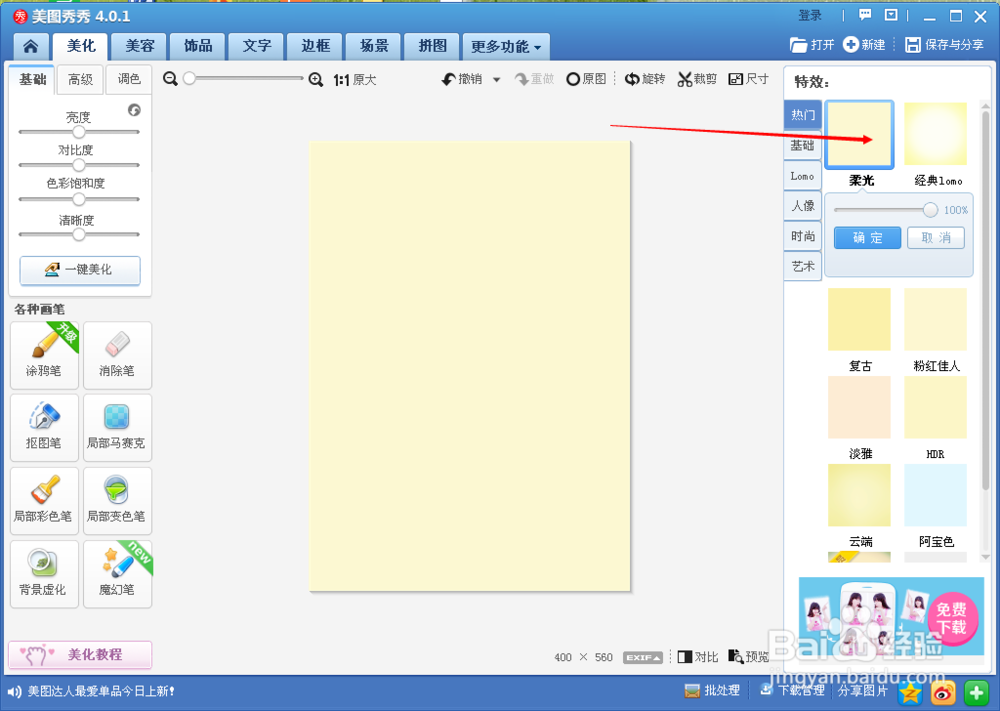Switch to the 场景 tab
Image resolution: width=1000 pixels, height=711 pixels.
tap(374, 46)
